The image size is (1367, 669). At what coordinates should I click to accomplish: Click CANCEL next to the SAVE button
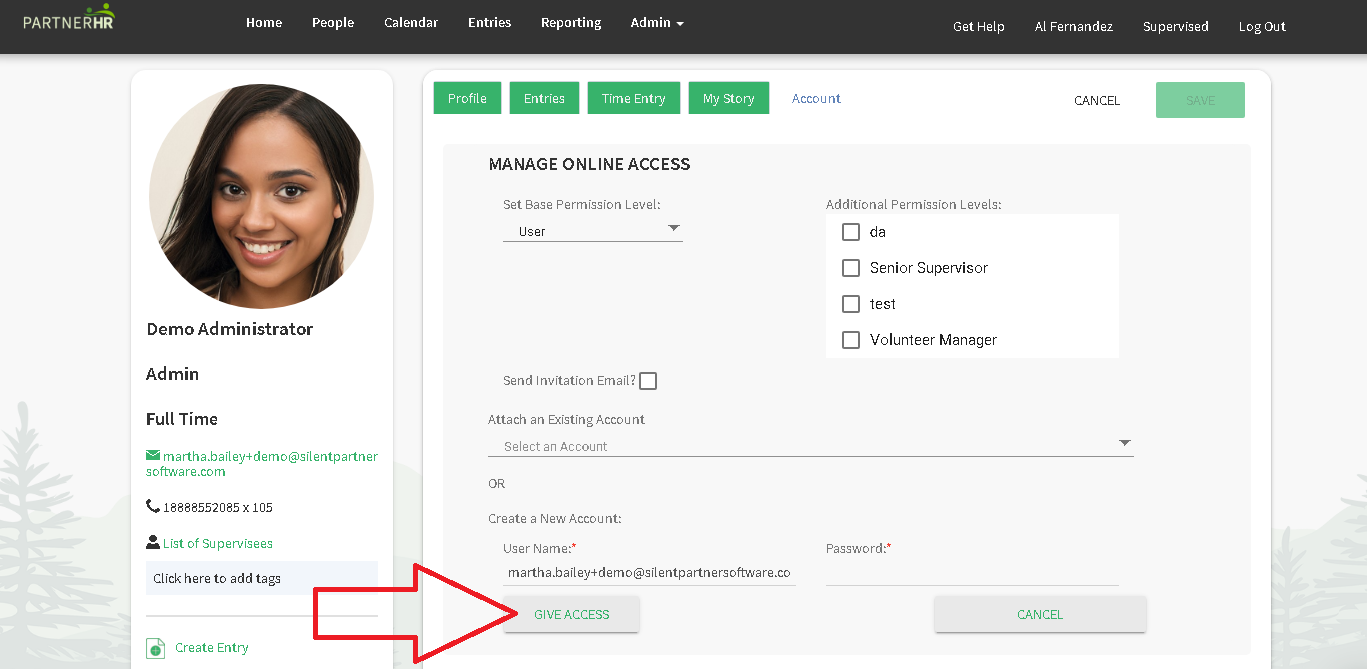pos(1097,100)
